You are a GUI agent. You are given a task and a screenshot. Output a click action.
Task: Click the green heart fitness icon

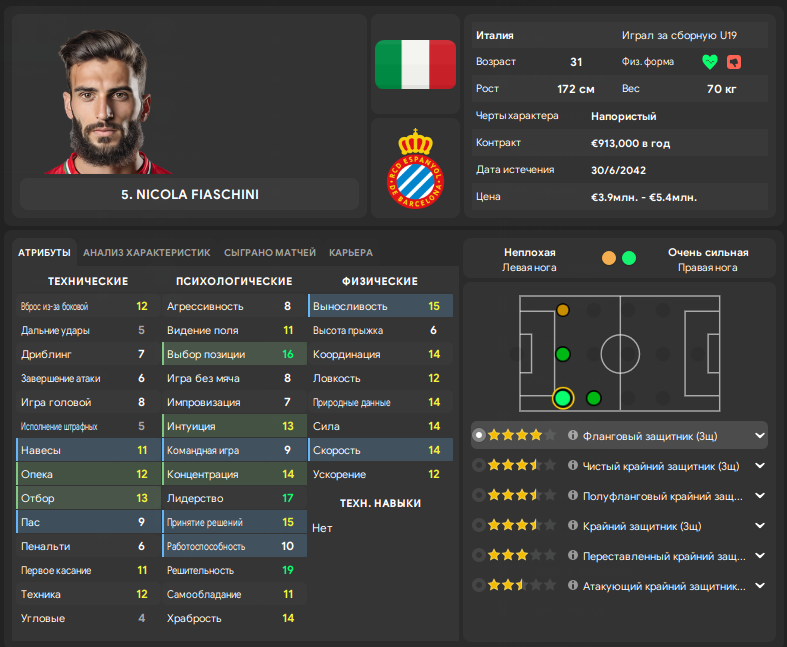[710, 62]
